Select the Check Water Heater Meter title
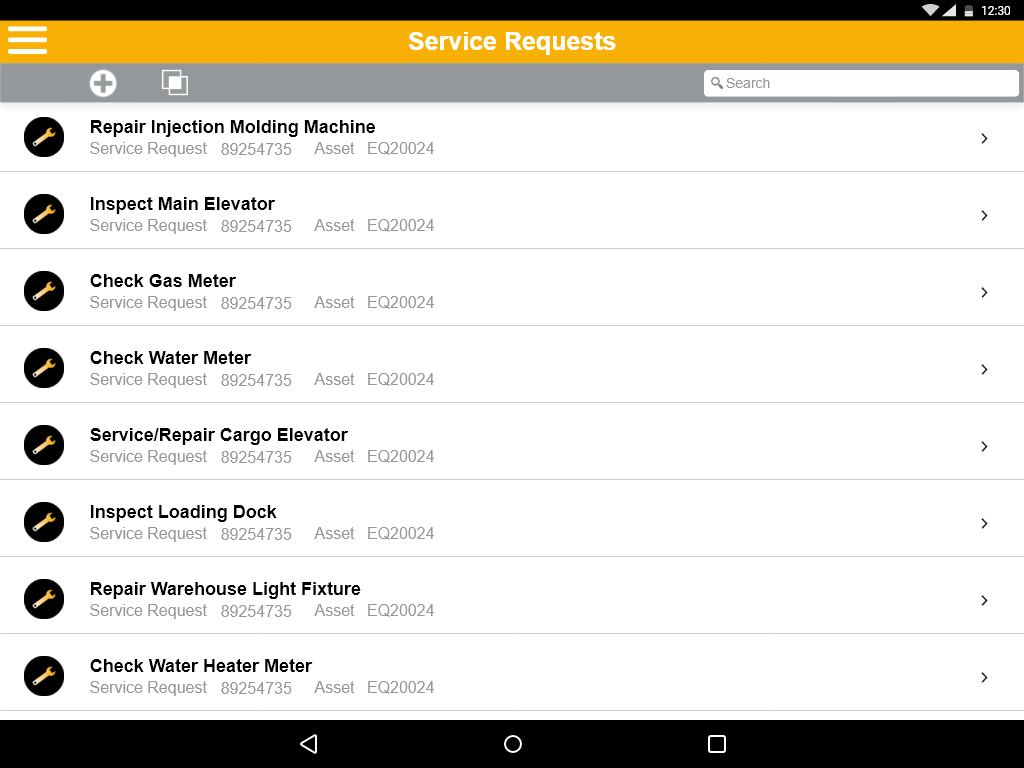The image size is (1024, 768). pyautogui.click(x=201, y=666)
